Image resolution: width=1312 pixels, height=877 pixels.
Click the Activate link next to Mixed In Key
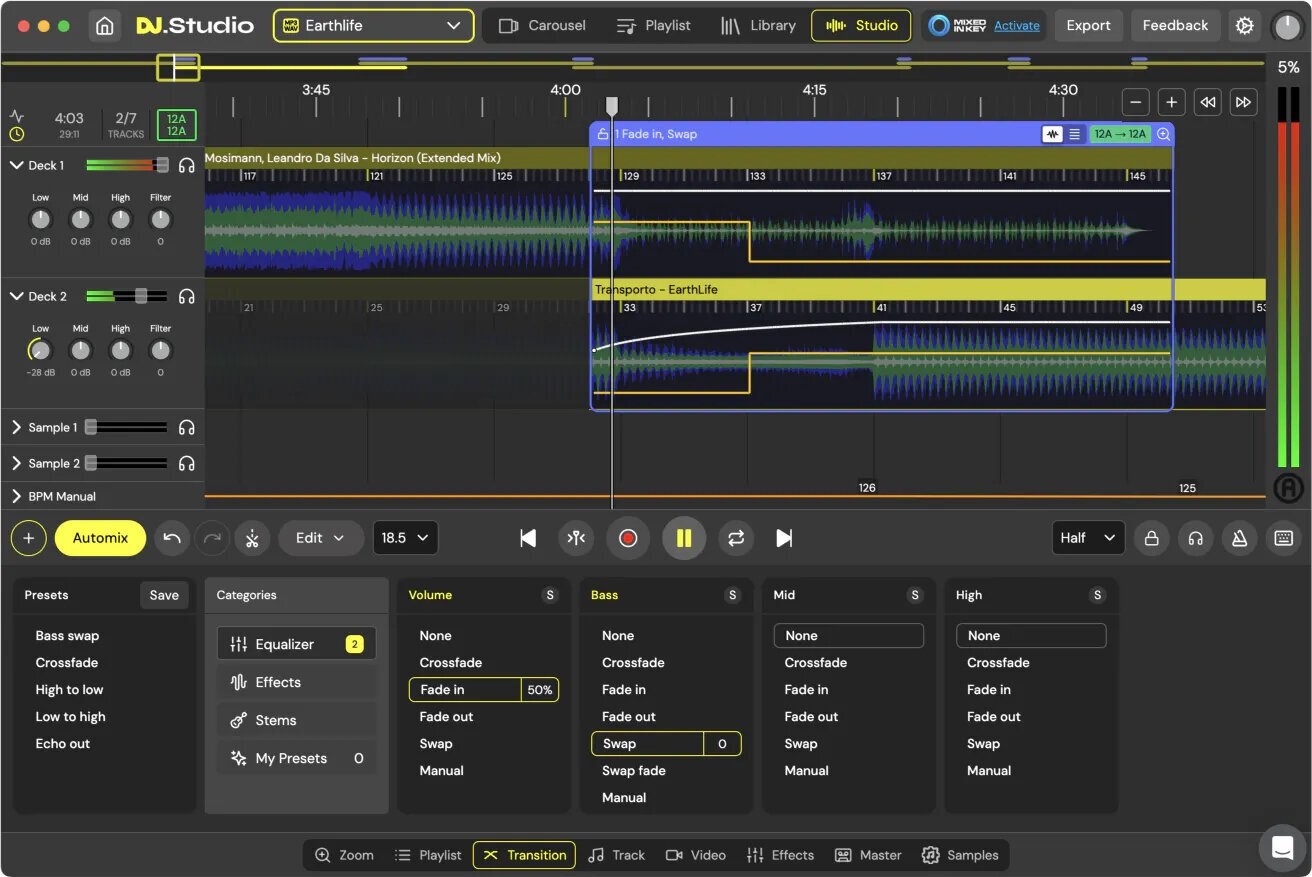pos(1017,25)
